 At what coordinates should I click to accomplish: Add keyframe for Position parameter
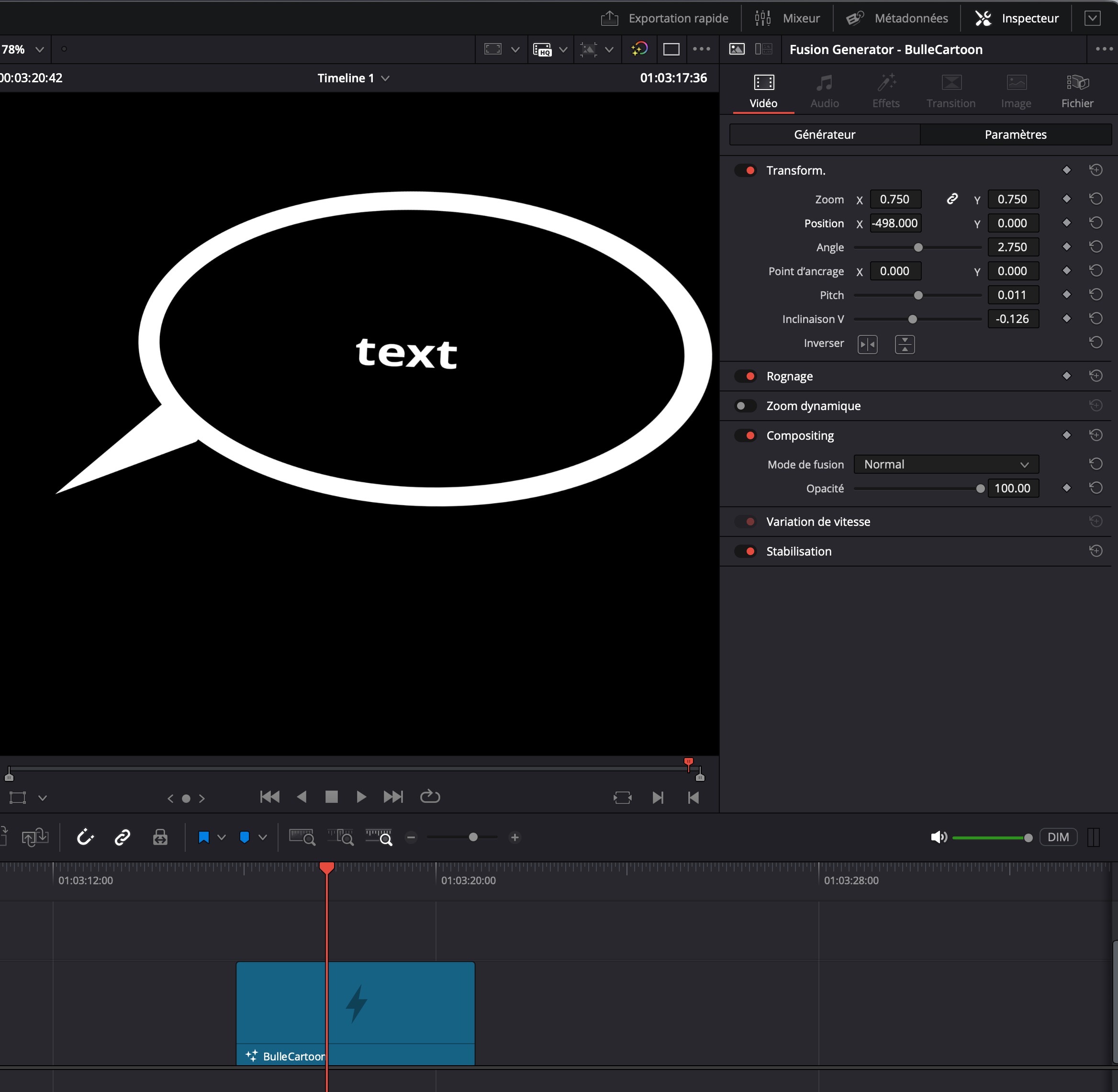pos(1066,223)
